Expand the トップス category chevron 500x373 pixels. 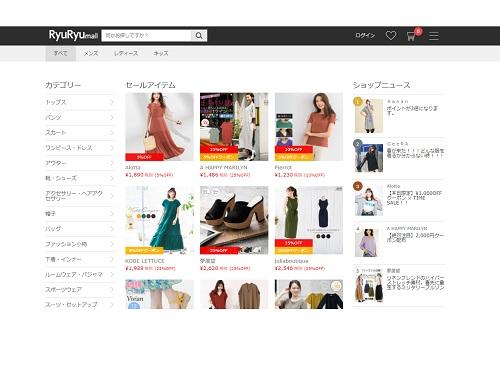(112, 102)
